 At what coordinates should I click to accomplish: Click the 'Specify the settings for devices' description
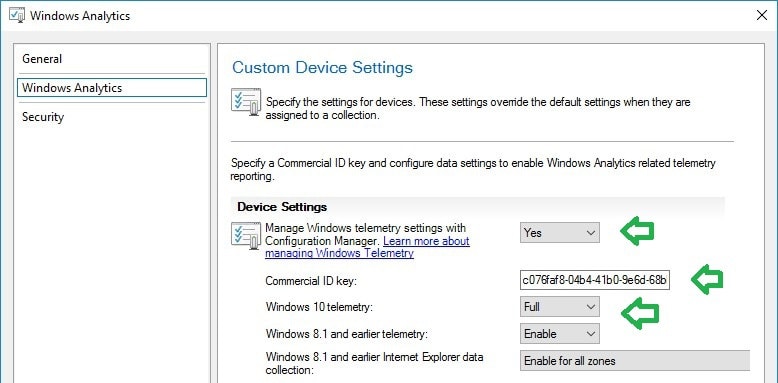point(478,109)
